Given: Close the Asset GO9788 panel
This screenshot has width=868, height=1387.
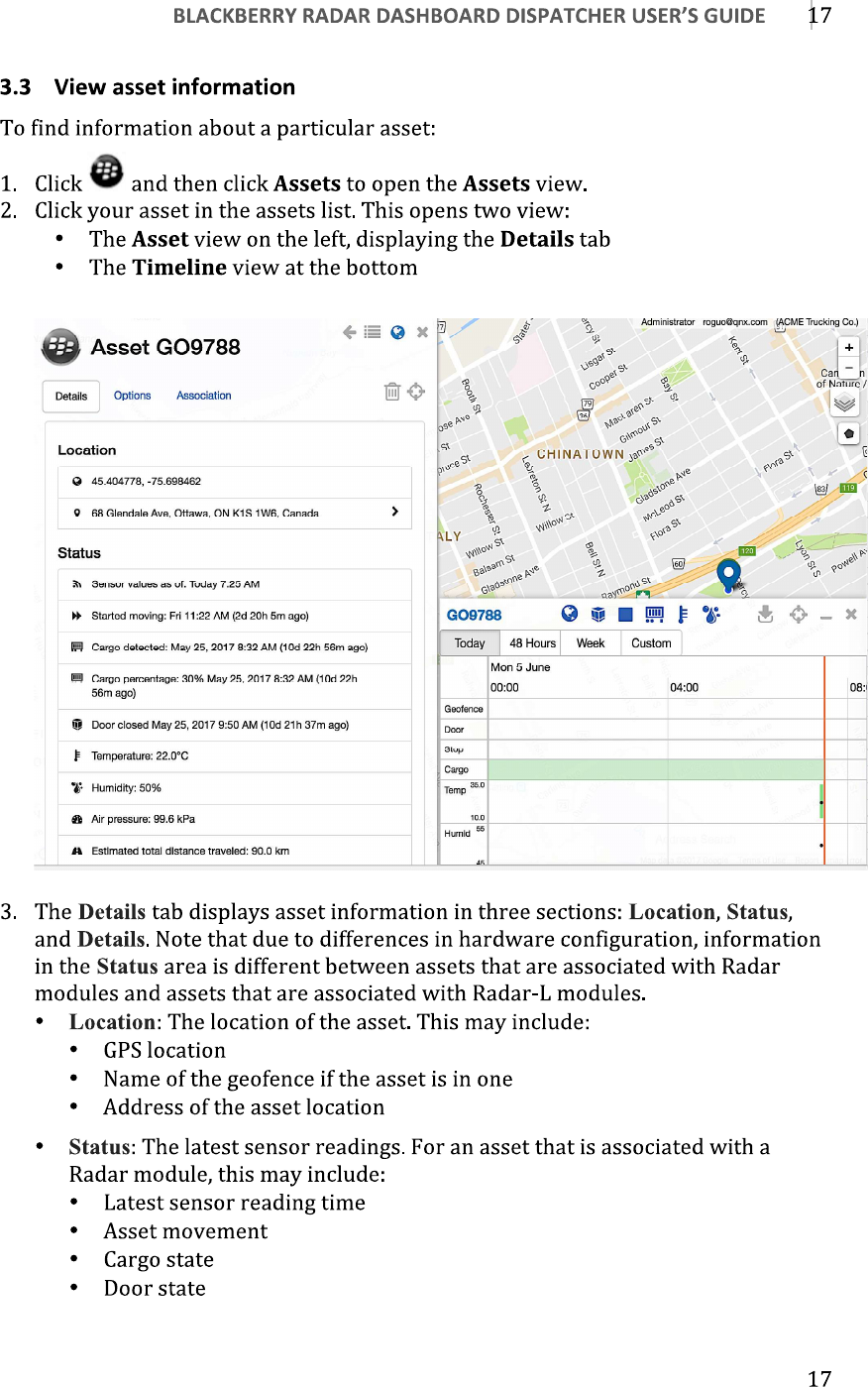Looking at the screenshot, I should [x=422, y=332].
